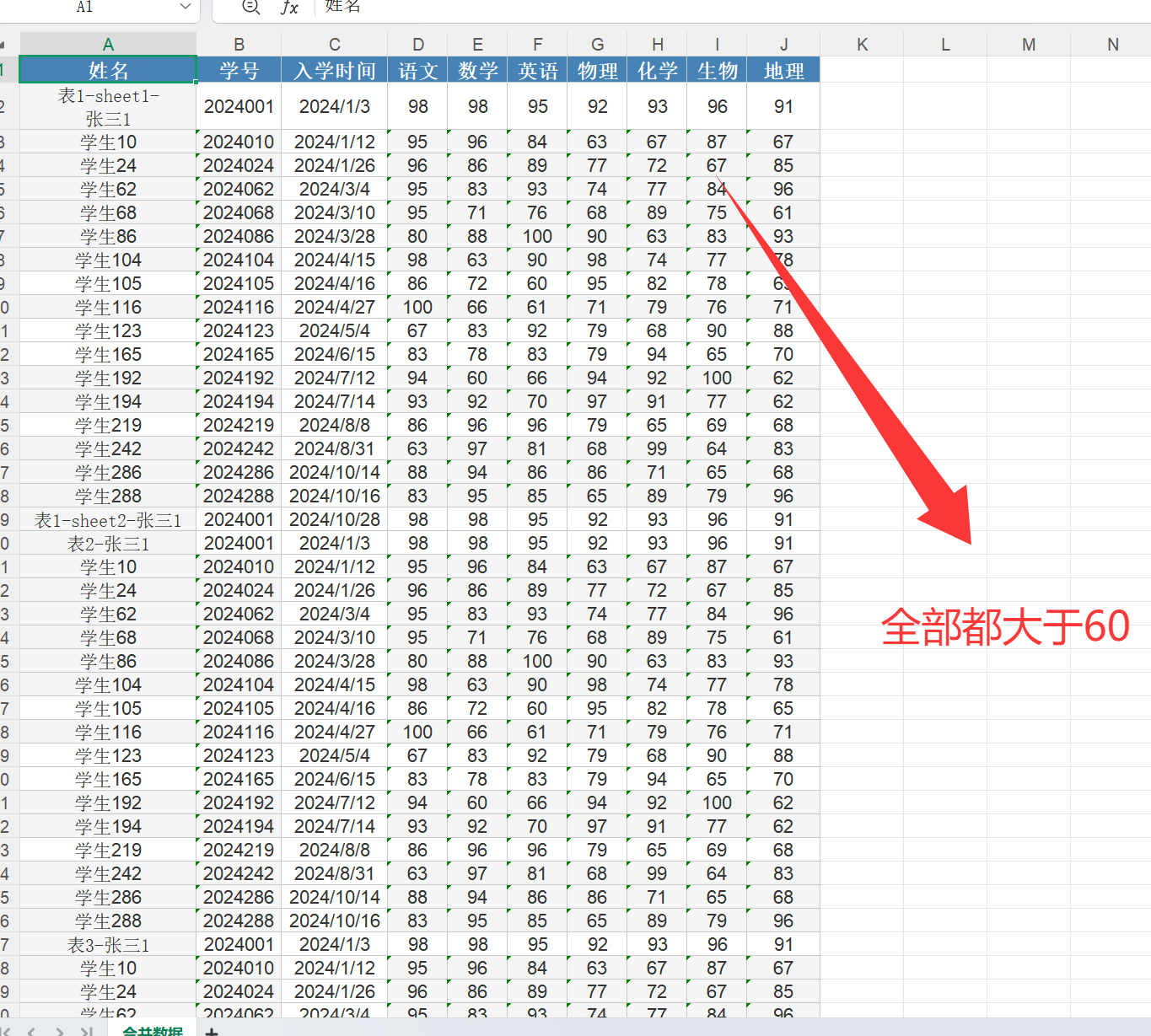The height and width of the screenshot is (1036, 1151).
Task: Click the zoom magnifier icon beside fx
Action: 250,7
